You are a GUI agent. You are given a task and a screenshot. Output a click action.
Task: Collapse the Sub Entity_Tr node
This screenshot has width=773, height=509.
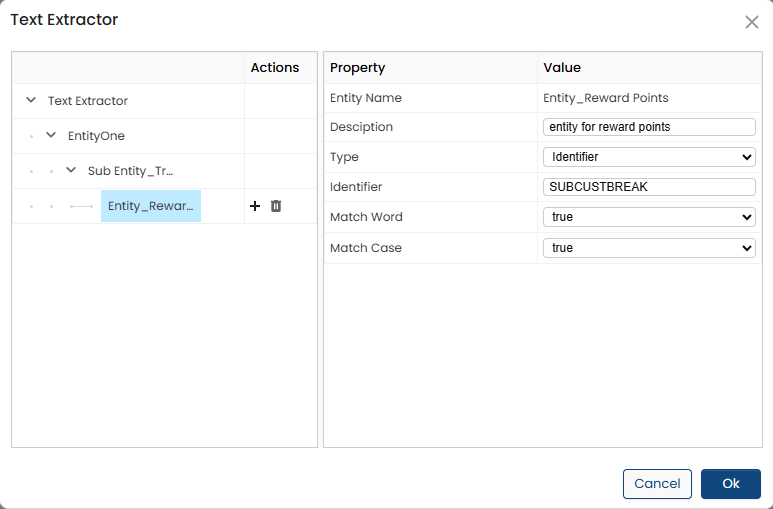pyautogui.click(x=71, y=171)
